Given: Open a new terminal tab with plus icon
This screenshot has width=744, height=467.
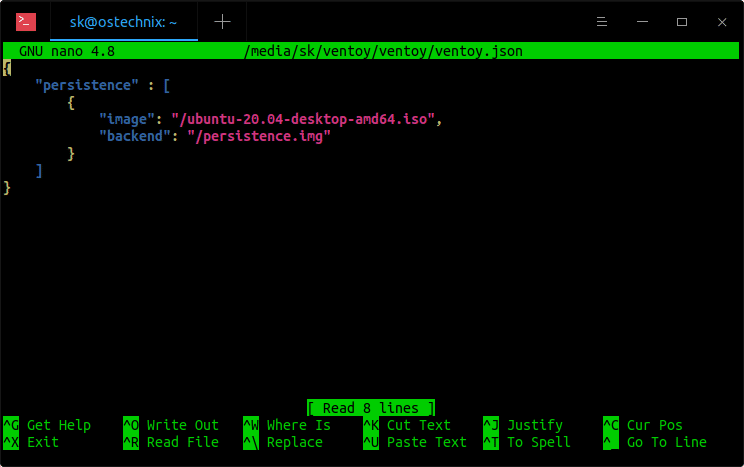Looking at the screenshot, I should coord(222,22).
